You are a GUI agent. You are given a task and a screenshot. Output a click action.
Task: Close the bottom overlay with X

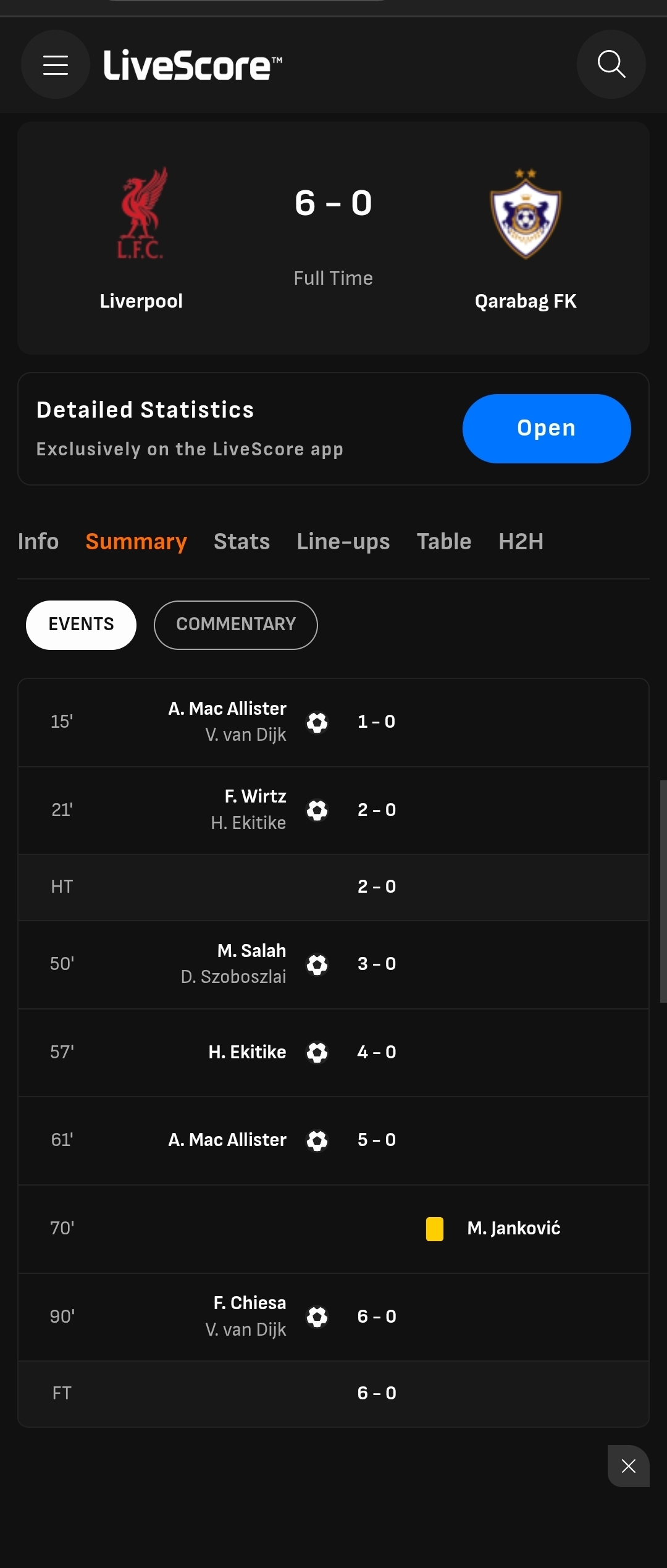point(629,1466)
